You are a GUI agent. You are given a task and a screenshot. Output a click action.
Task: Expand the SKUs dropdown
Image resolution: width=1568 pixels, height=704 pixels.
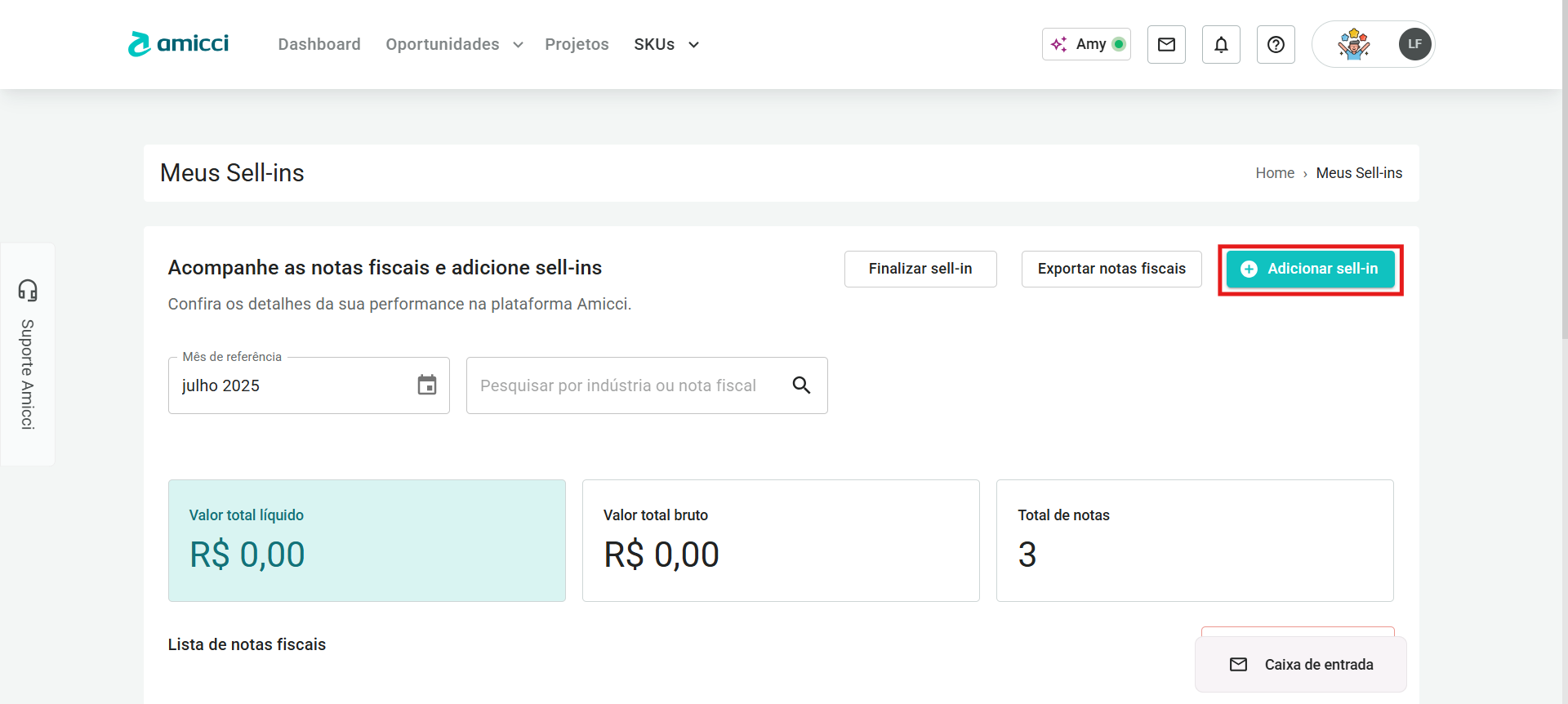pos(666,44)
